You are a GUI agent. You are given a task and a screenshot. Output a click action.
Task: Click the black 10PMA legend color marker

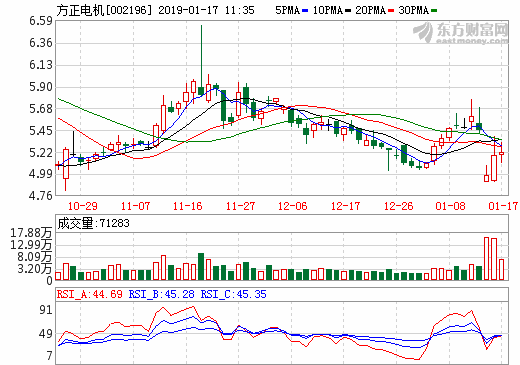pyautogui.click(x=348, y=11)
